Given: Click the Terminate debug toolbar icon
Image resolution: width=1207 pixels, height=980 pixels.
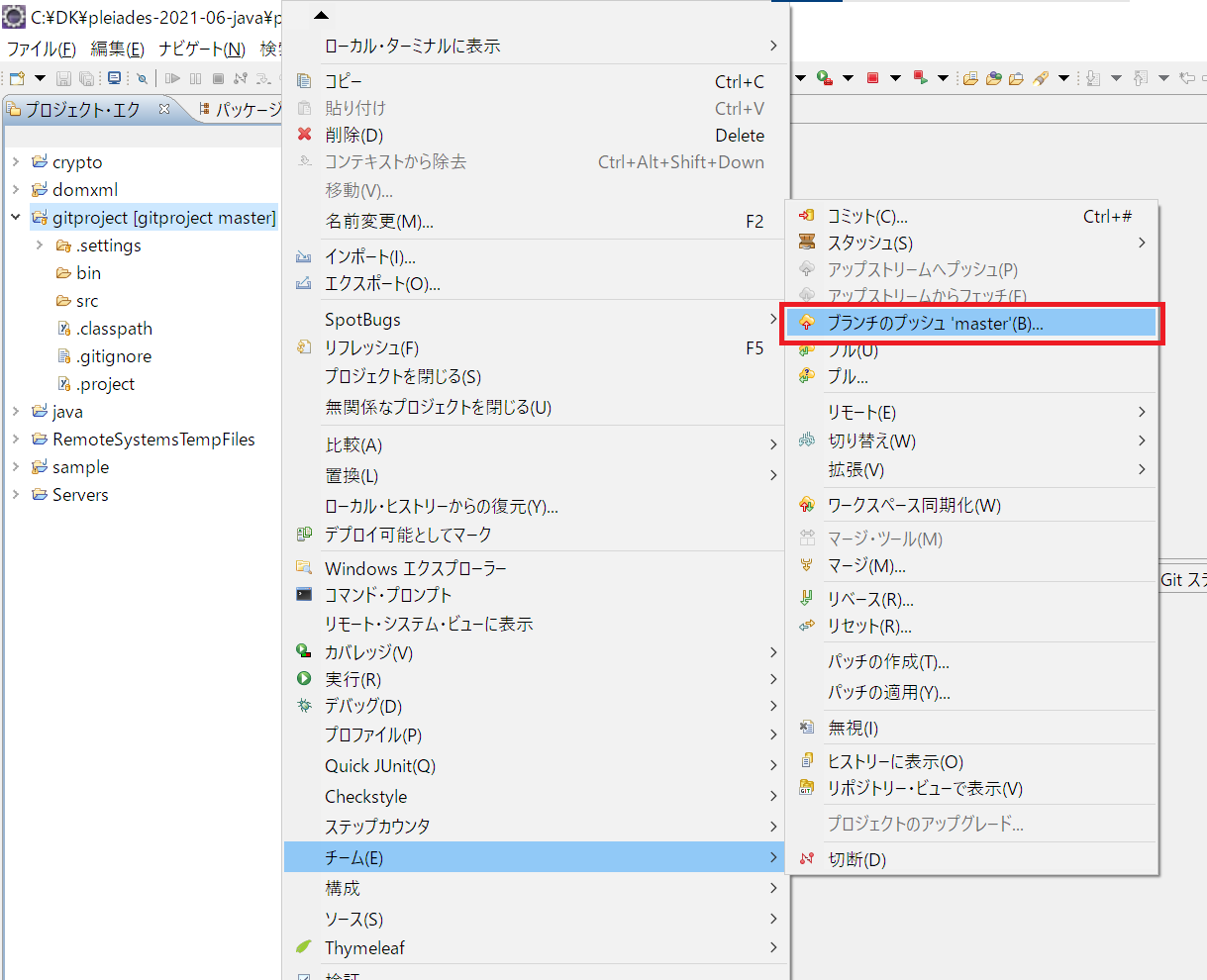Looking at the screenshot, I should tap(217, 78).
